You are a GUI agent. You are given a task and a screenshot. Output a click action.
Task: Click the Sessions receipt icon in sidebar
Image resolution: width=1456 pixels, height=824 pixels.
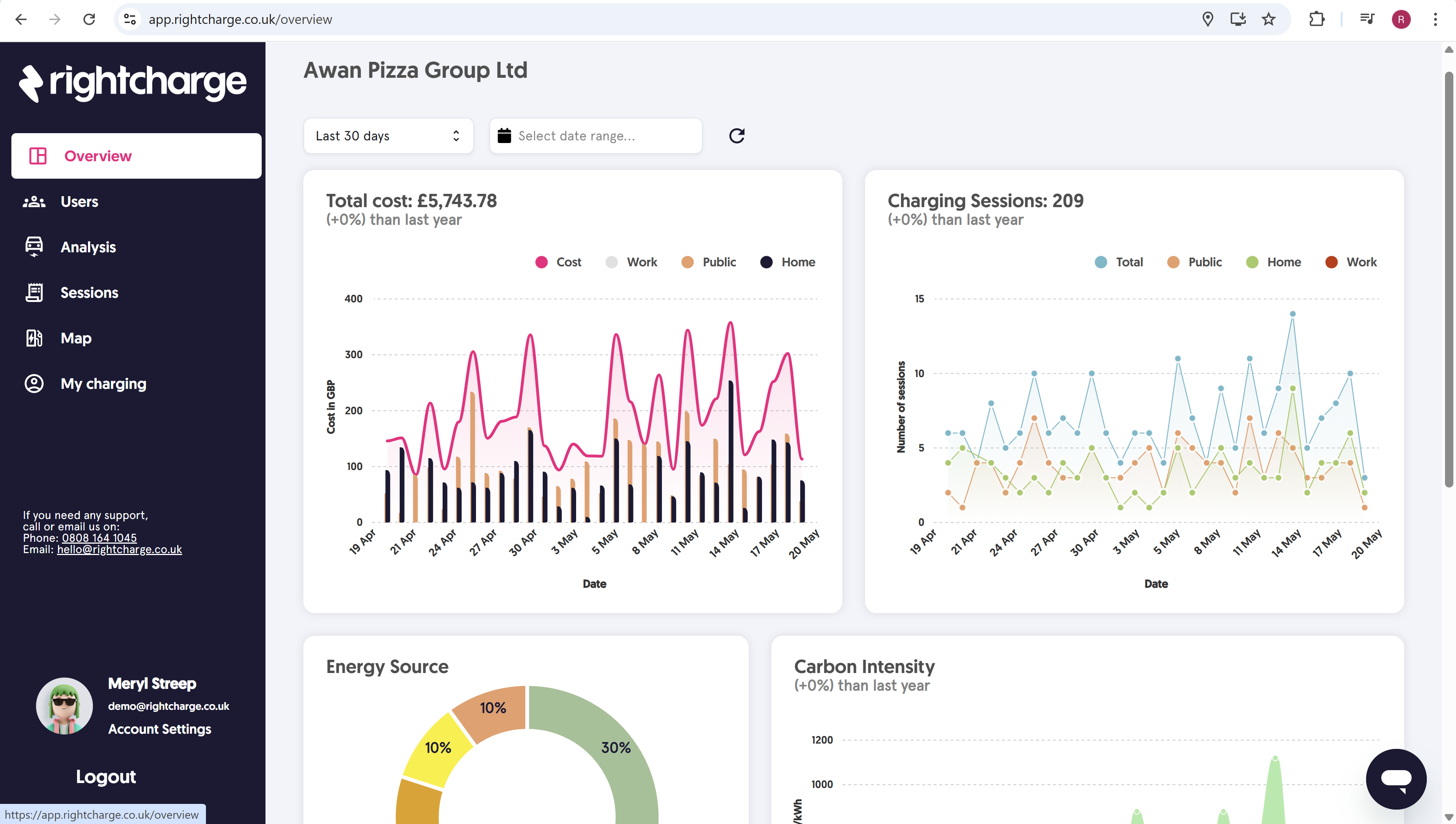click(34, 292)
